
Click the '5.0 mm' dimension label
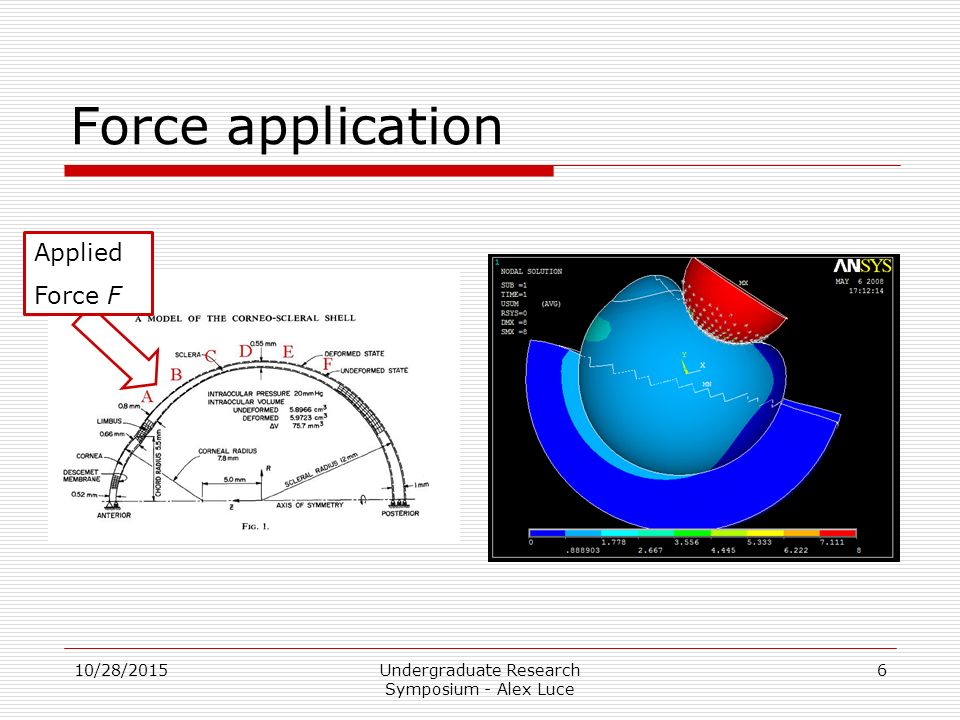pos(234,479)
